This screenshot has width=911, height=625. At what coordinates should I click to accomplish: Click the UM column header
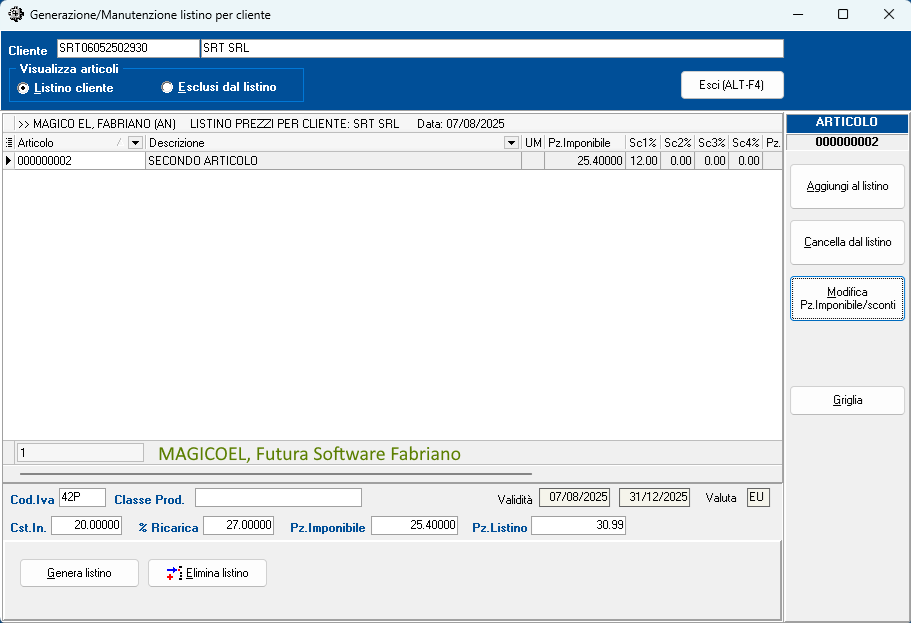coord(533,143)
